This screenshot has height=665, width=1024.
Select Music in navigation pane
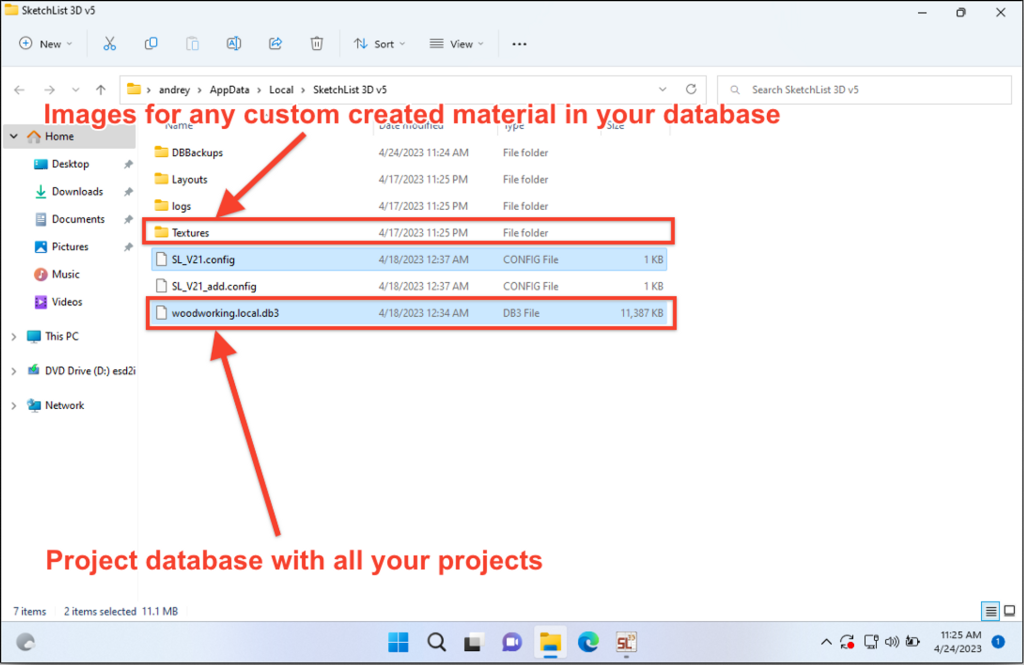[65, 274]
